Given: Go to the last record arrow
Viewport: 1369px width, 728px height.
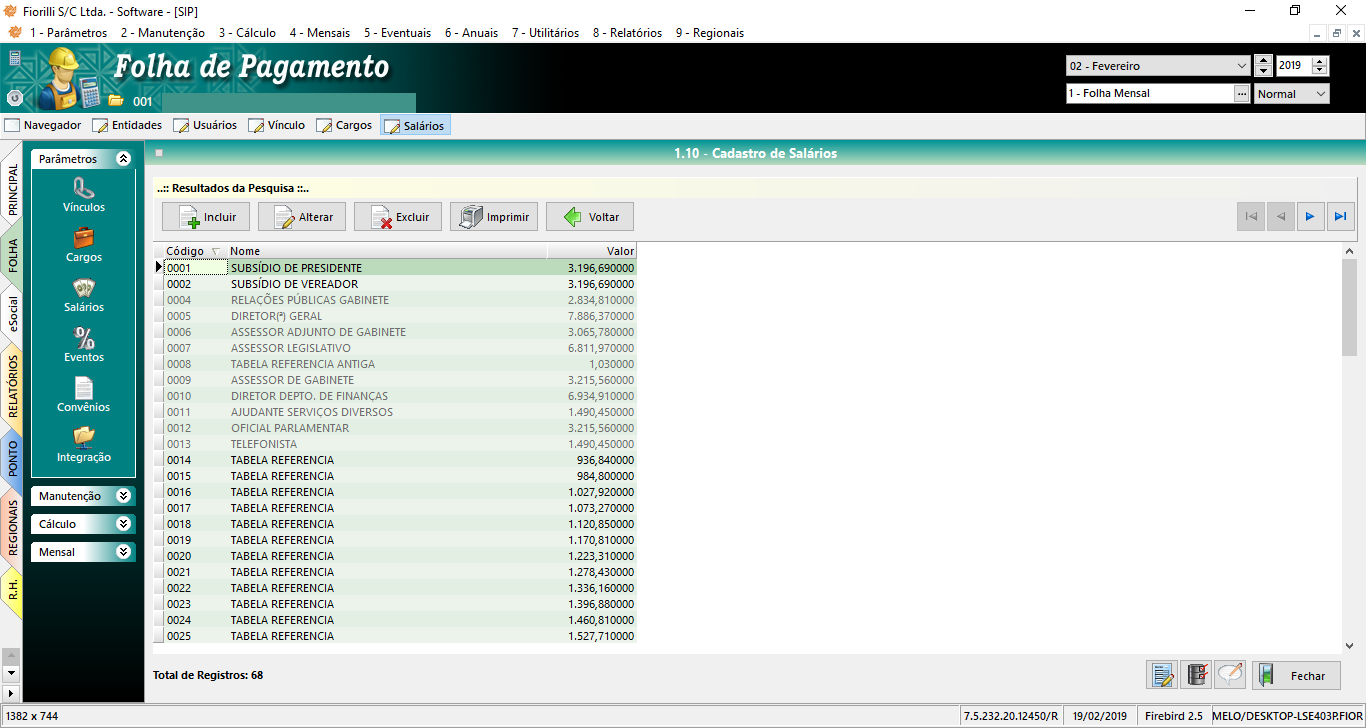Looking at the screenshot, I should pyautogui.click(x=1341, y=217).
